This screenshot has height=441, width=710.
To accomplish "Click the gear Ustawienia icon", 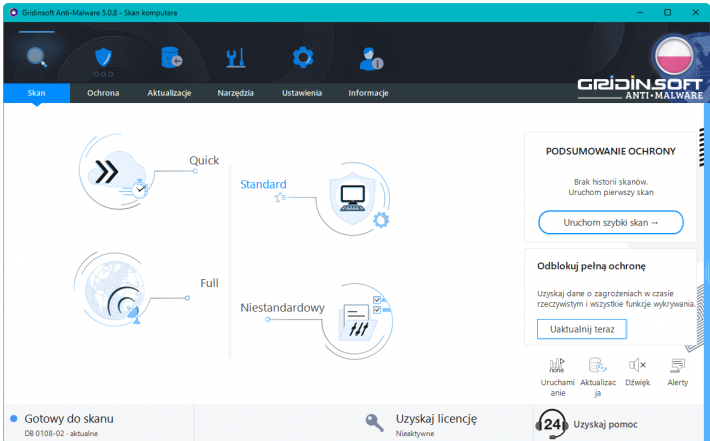I will tap(302, 58).
